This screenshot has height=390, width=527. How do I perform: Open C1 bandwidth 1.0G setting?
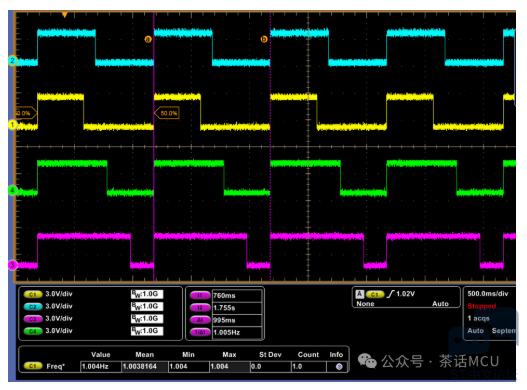(x=147, y=294)
